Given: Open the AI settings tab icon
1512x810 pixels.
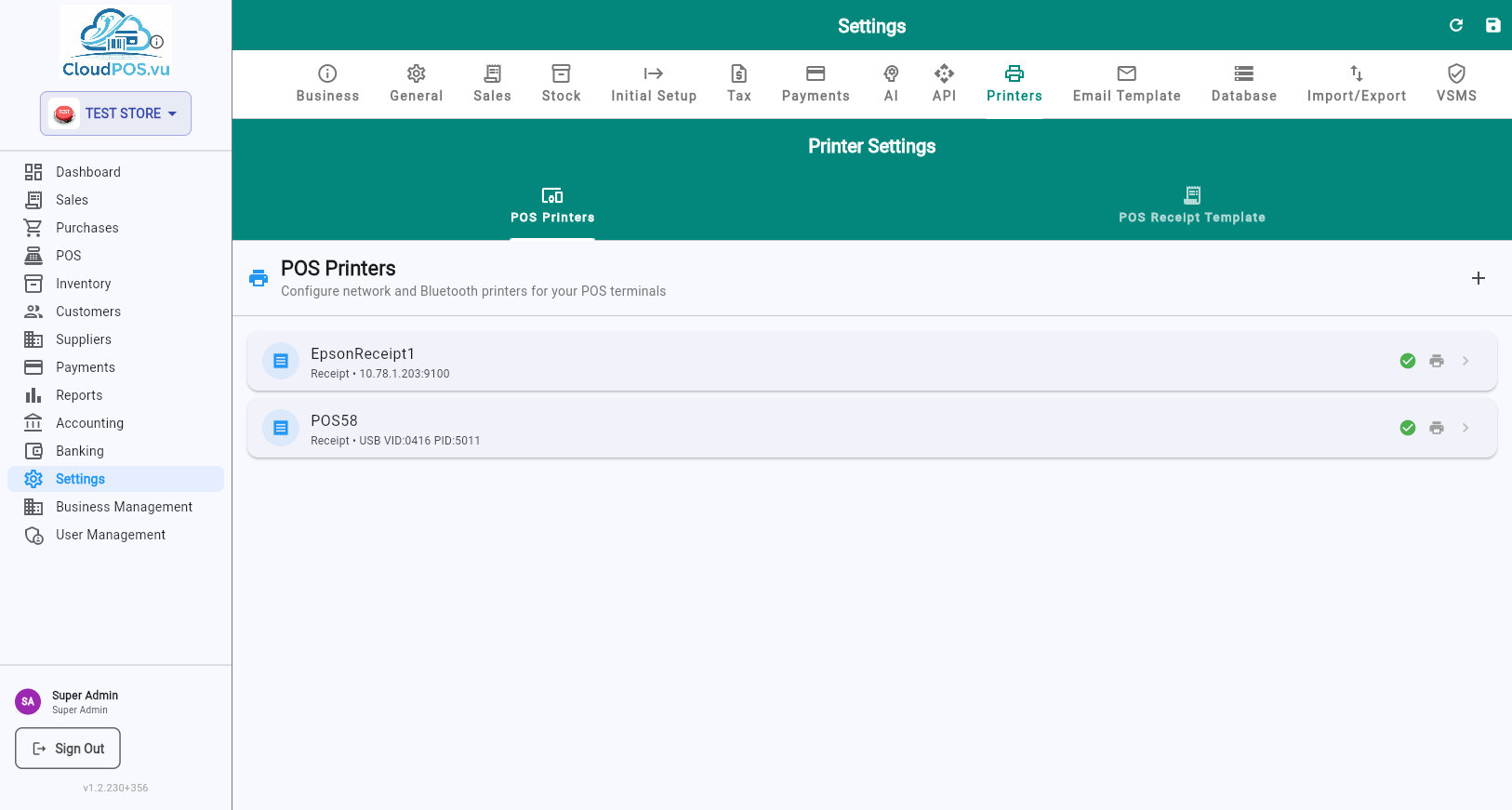Looking at the screenshot, I should (891, 73).
